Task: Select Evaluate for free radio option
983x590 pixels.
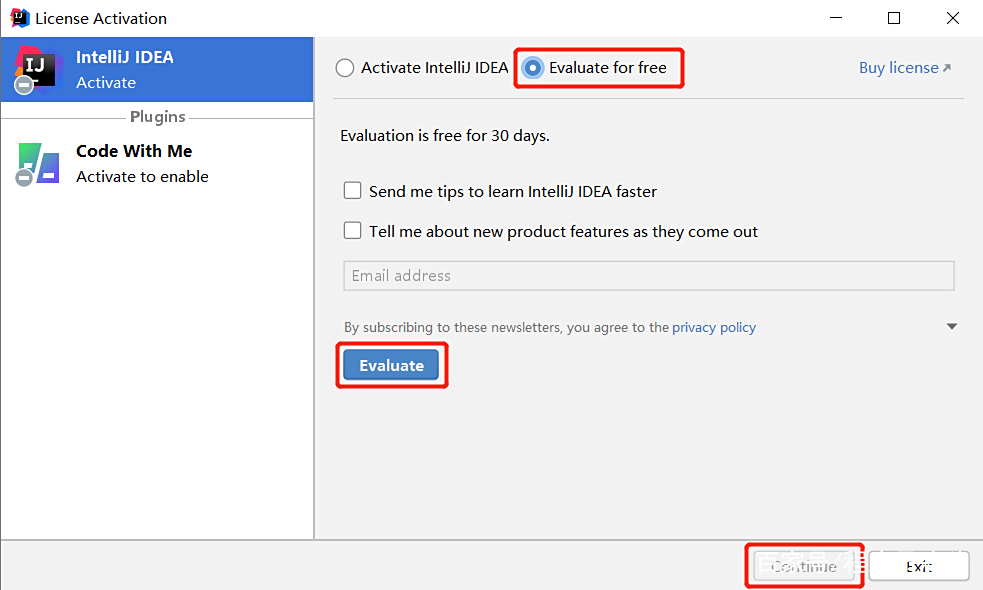Action: click(x=533, y=68)
